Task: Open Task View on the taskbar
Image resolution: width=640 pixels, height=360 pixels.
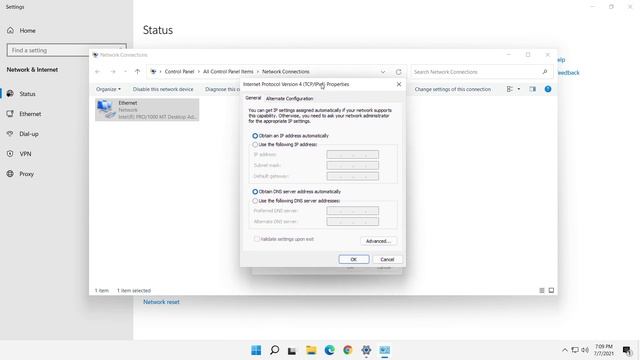Action: pyautogui.click(x=292, y=350)
